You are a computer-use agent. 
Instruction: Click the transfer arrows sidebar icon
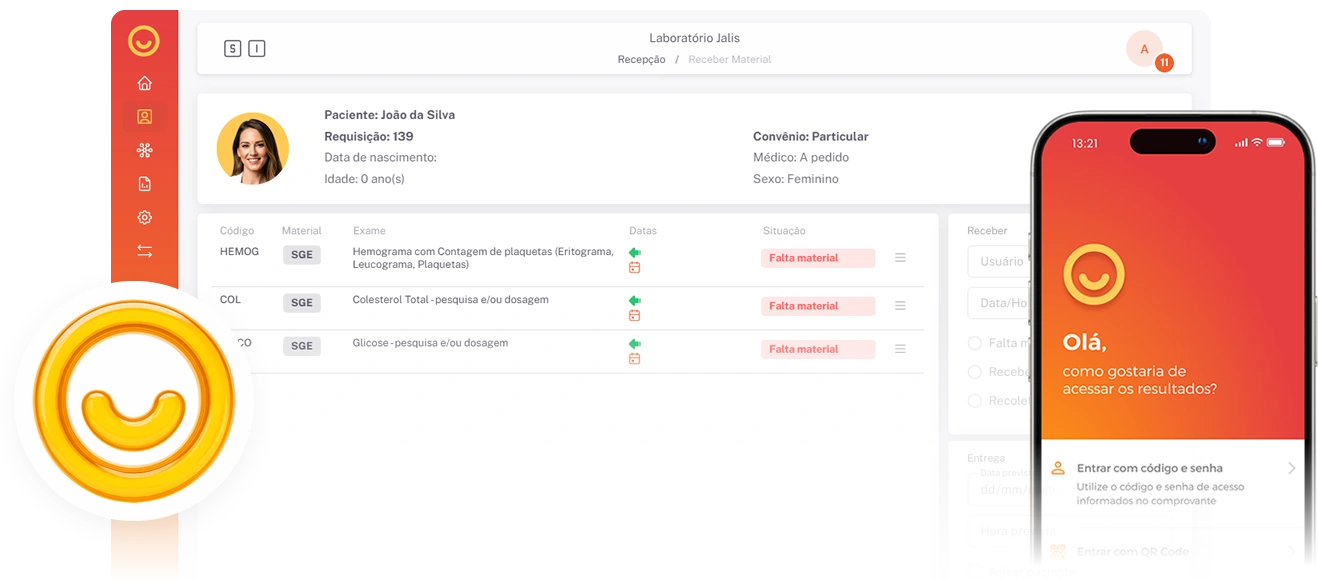tap(144, 252)
